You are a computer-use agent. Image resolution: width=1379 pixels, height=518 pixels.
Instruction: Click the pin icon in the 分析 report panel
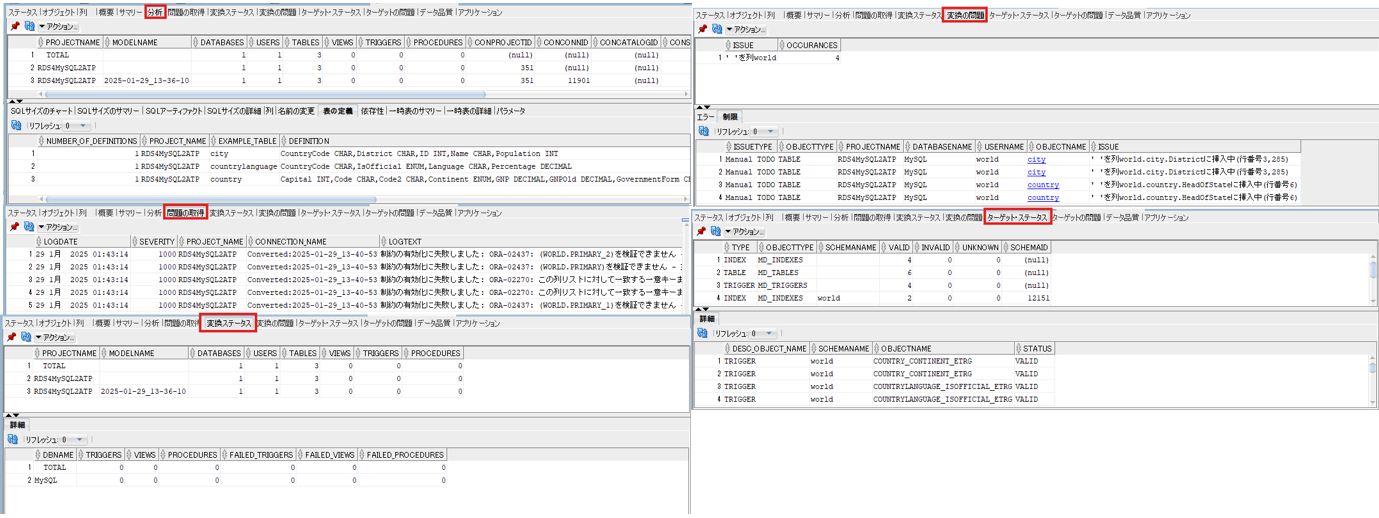(15, 27)
